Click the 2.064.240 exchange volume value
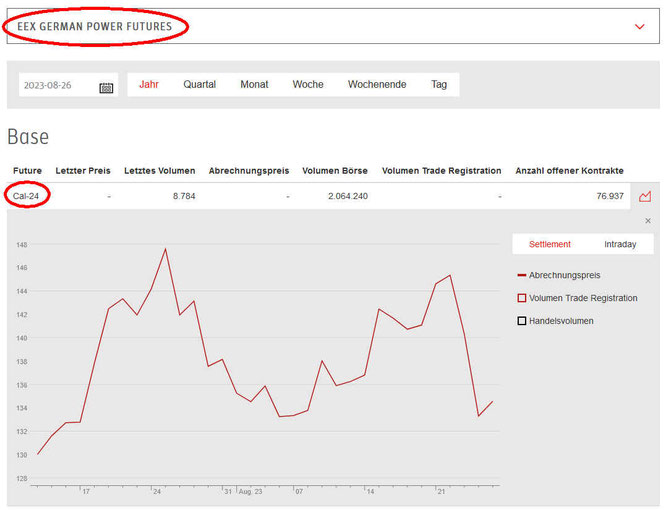 348,196
